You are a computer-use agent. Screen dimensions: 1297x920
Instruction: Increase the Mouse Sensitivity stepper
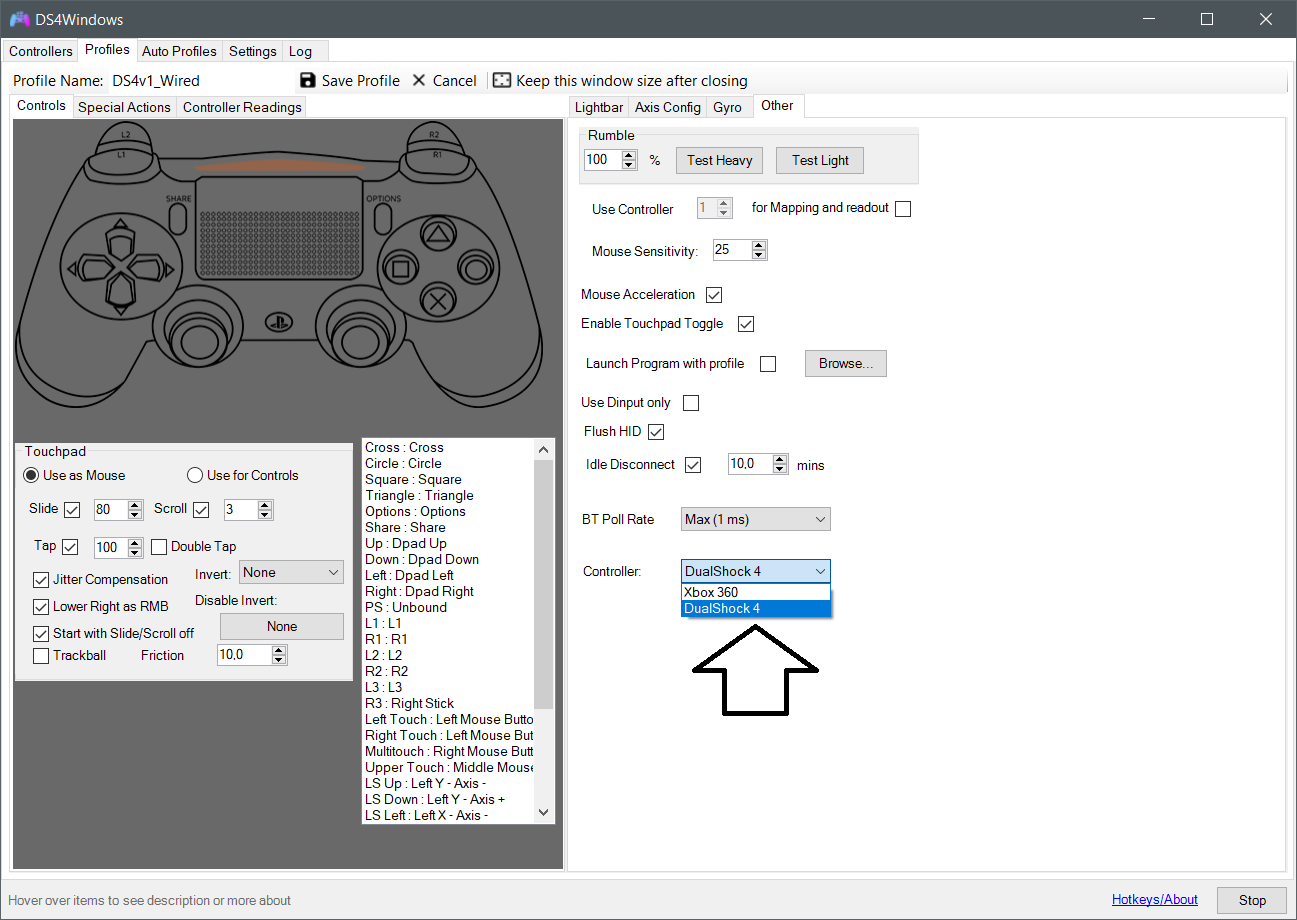coord(759,246)
